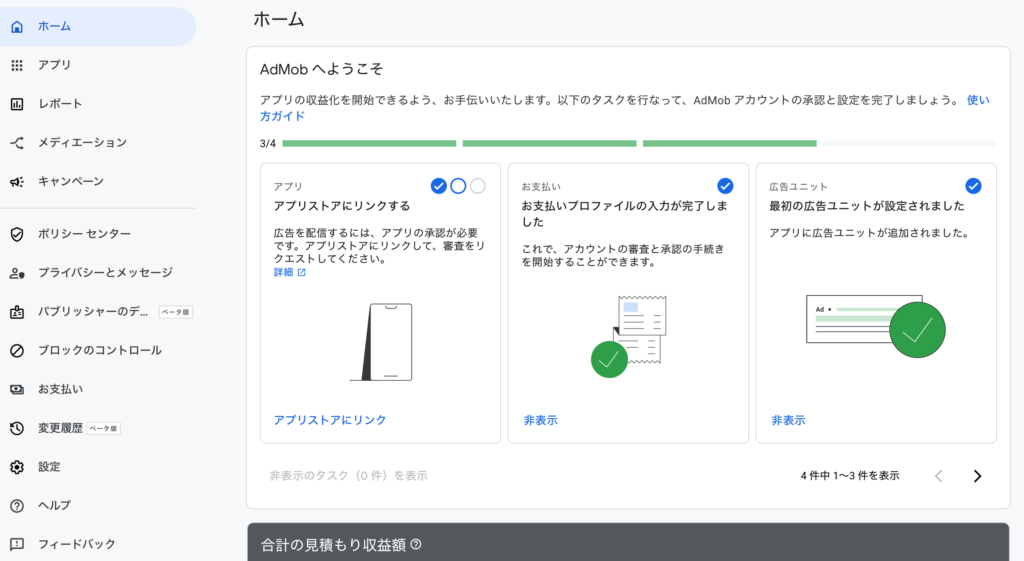1024x561 pixels.
Task: Click the checkmark on お支払い card
Action: tap(725, 186)
